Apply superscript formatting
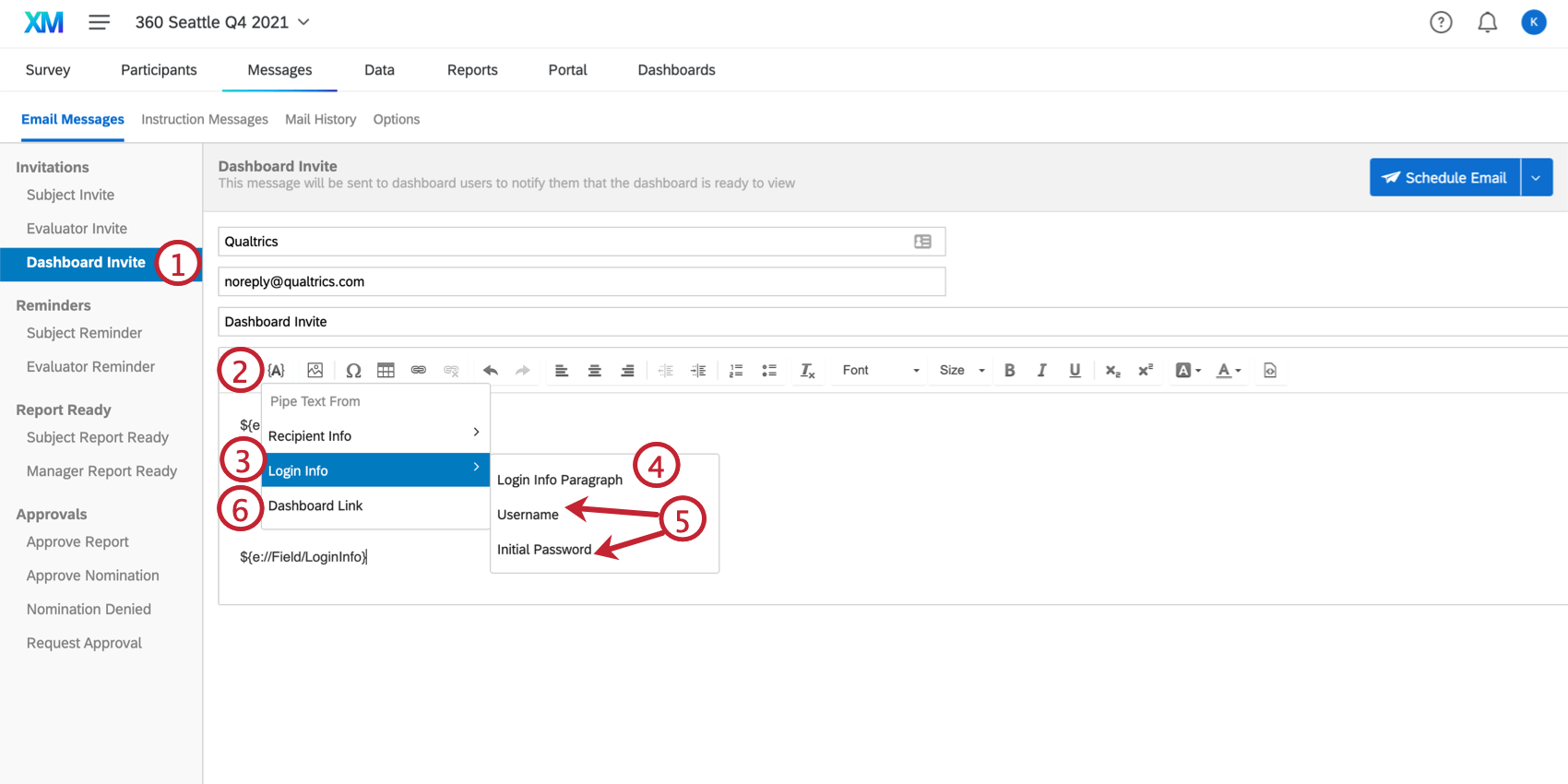Screen dimensions: 1568x784 1146,371
